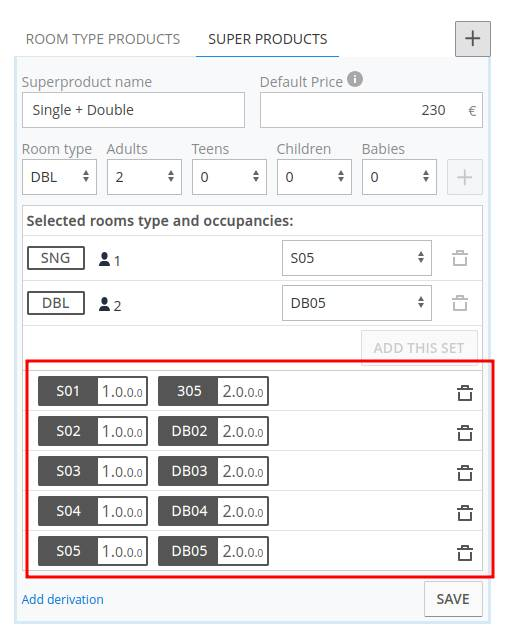Delete the DBL selected room row

pyautogui.click(x=460, y=303)
